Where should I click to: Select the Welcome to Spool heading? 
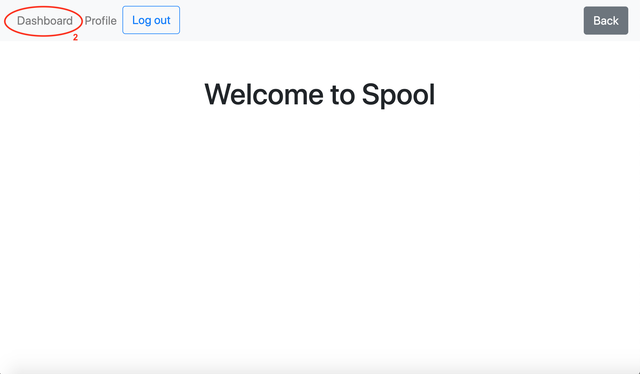coord(320,94)
